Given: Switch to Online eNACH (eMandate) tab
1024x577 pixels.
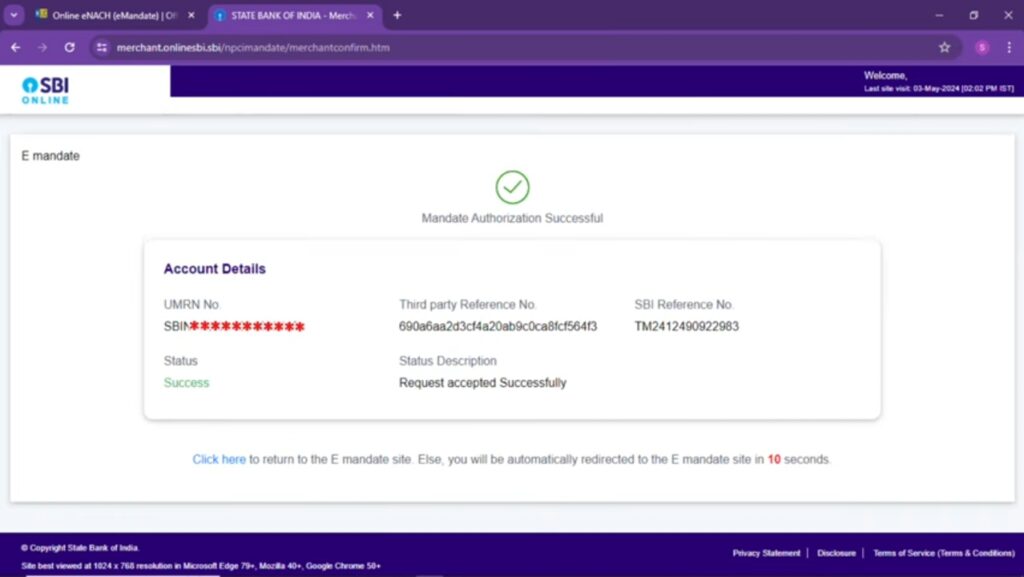Looking at the screenshot, I should tap(108, 15).
